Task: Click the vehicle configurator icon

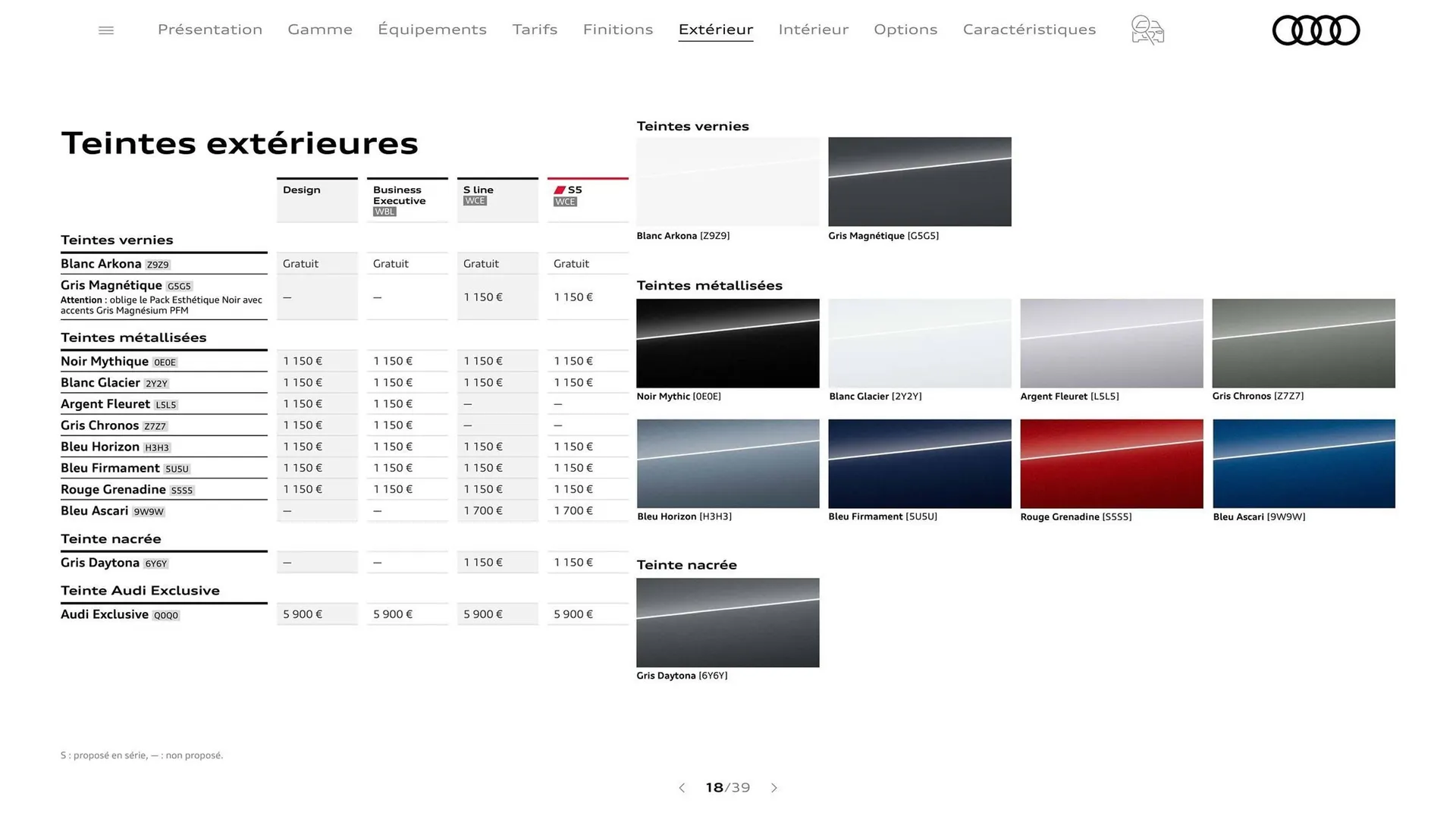Action: (1147, 30)
